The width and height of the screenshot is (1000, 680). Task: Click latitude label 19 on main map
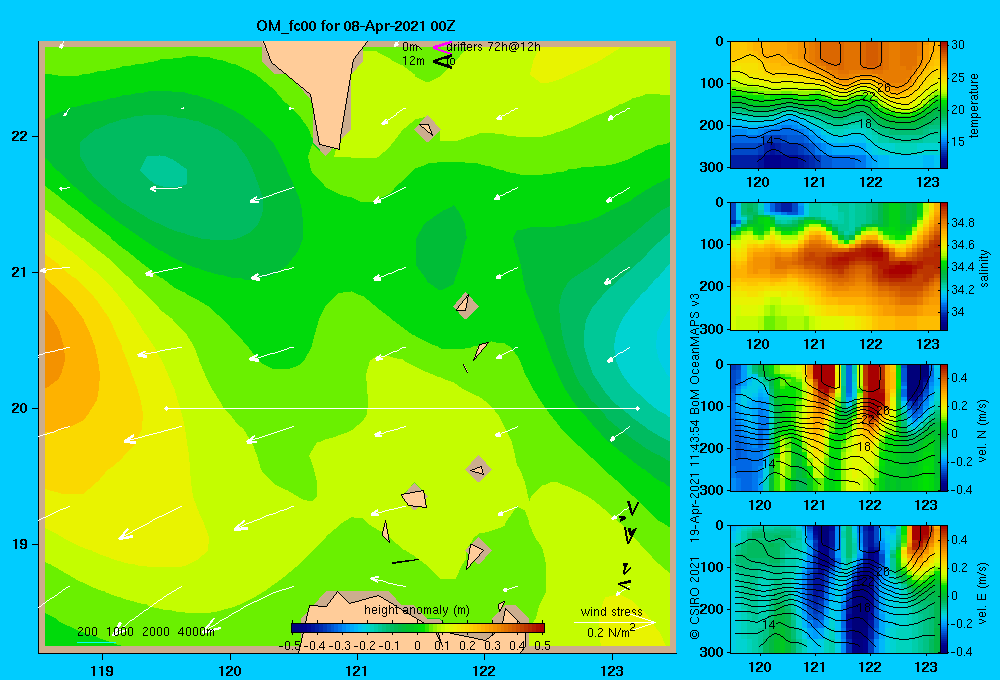[20, 544]
